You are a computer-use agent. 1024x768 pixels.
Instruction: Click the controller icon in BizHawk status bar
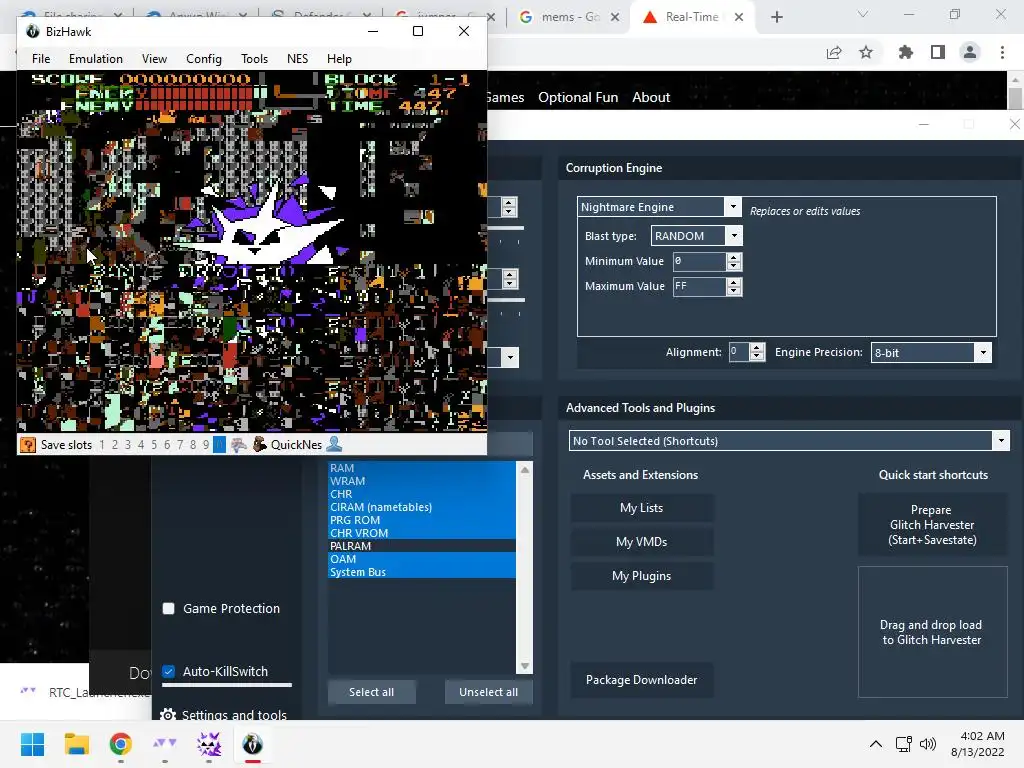coord(239,445)
